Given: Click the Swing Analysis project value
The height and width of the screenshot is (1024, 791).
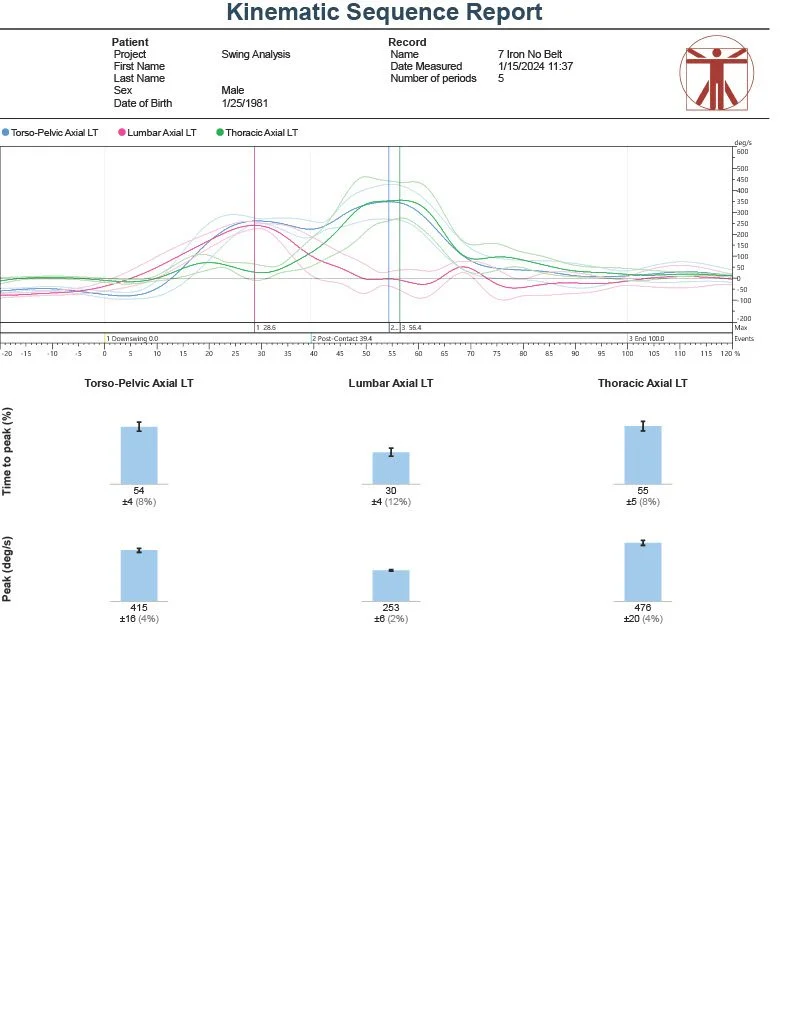Looking at the screenshot, I should tap(255, 54).
